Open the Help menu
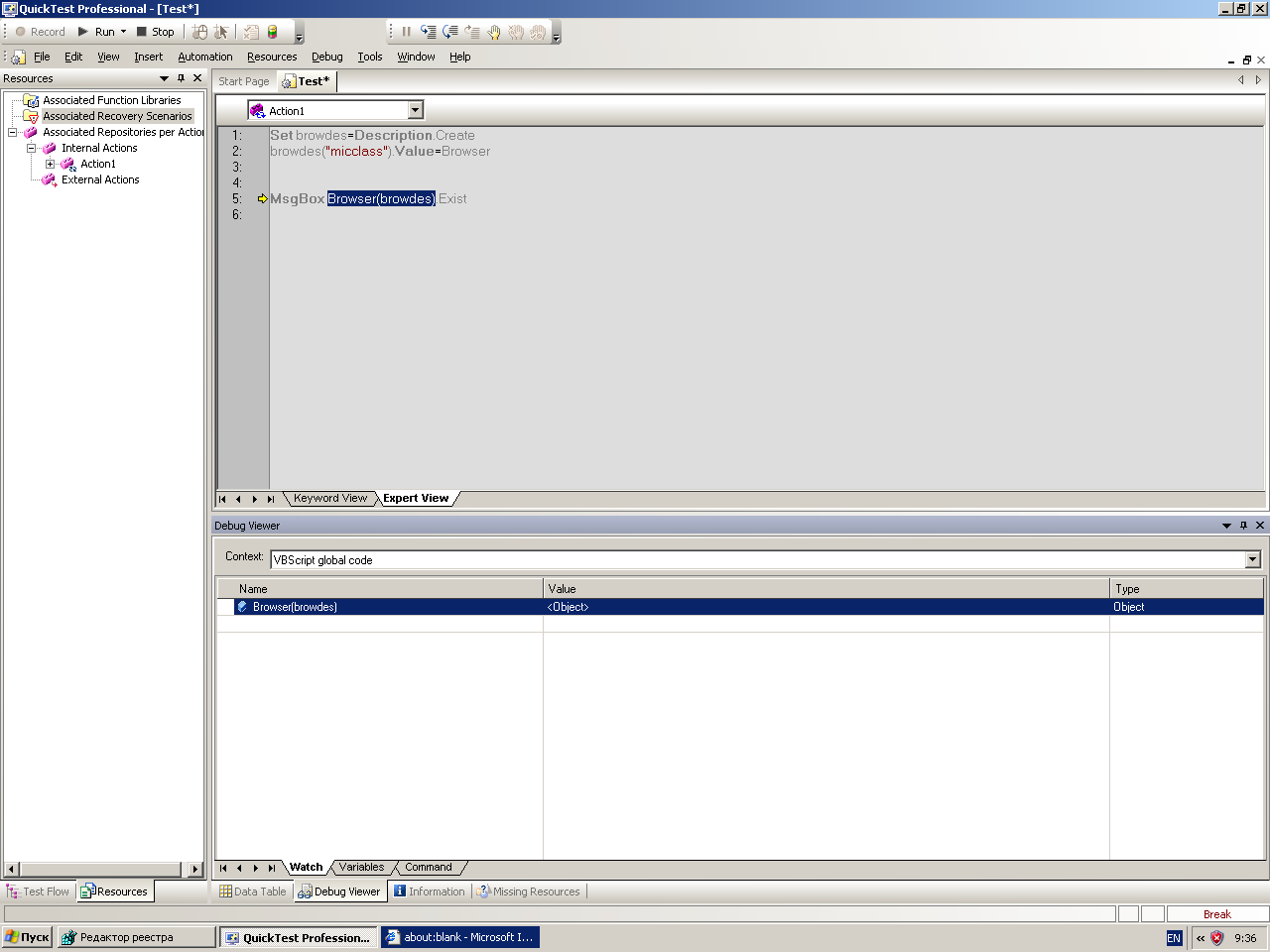This screenshot has width=1270, height=952. coord(459,57)
